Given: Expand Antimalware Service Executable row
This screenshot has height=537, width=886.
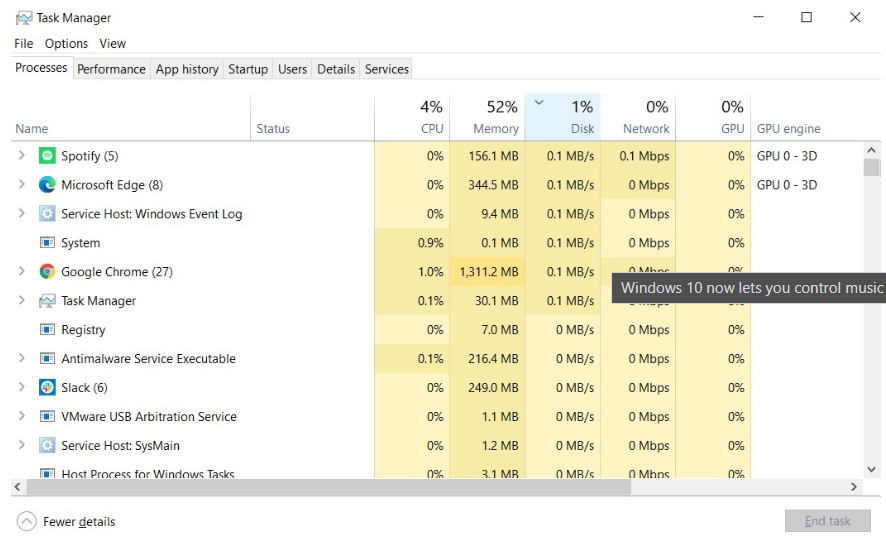Looking at the screenshot, I should tap(21, 358).
